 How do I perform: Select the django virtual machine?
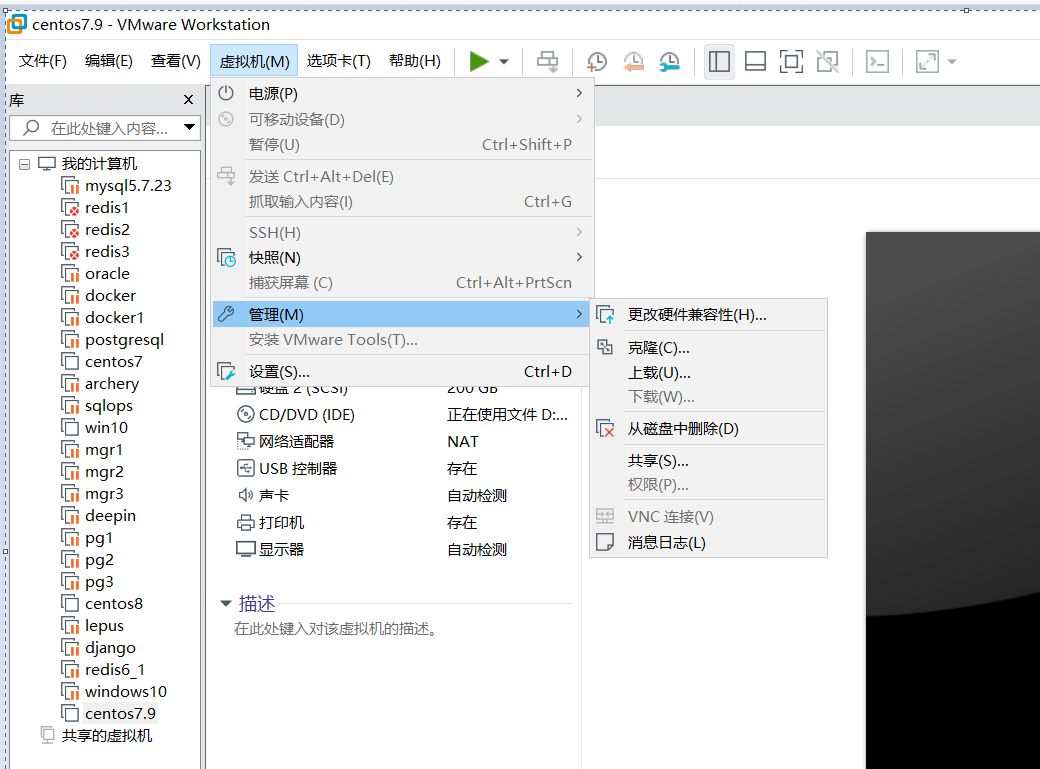[x=110, y=648]
